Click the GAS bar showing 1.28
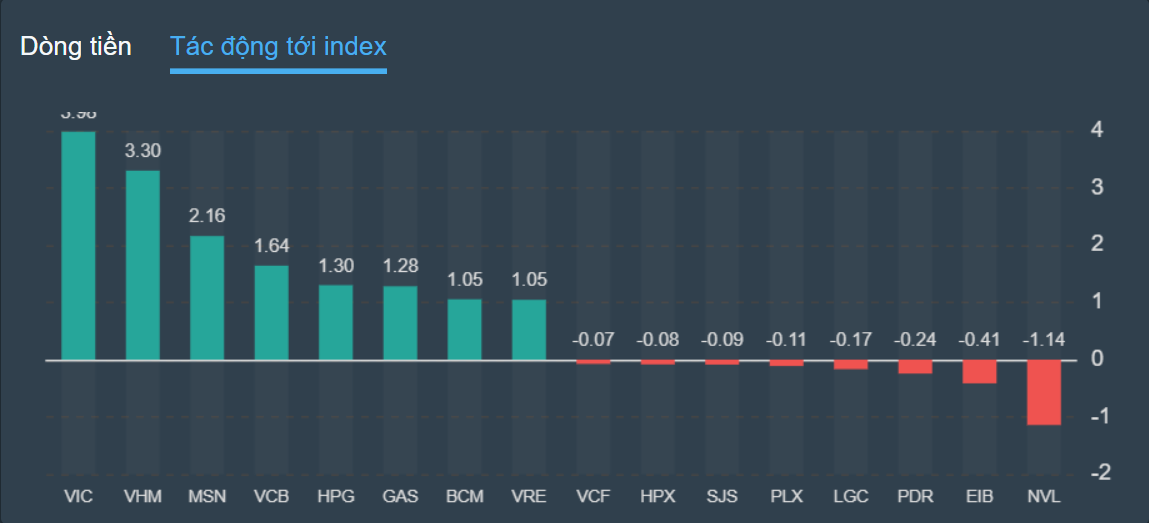Image resolution: width=1149 pixels, height=523 pixels. coord(400,323)
